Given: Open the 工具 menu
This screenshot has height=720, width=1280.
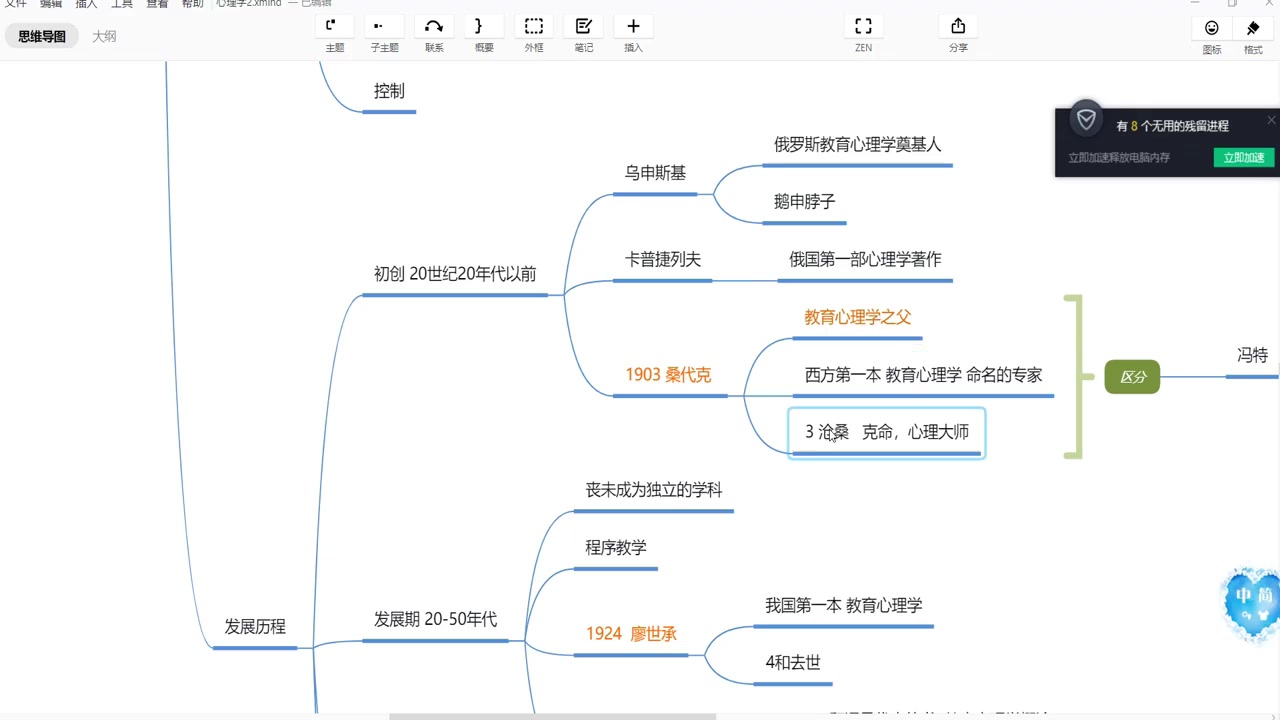Looking at the screenshot, I should (x=122, y=4).
